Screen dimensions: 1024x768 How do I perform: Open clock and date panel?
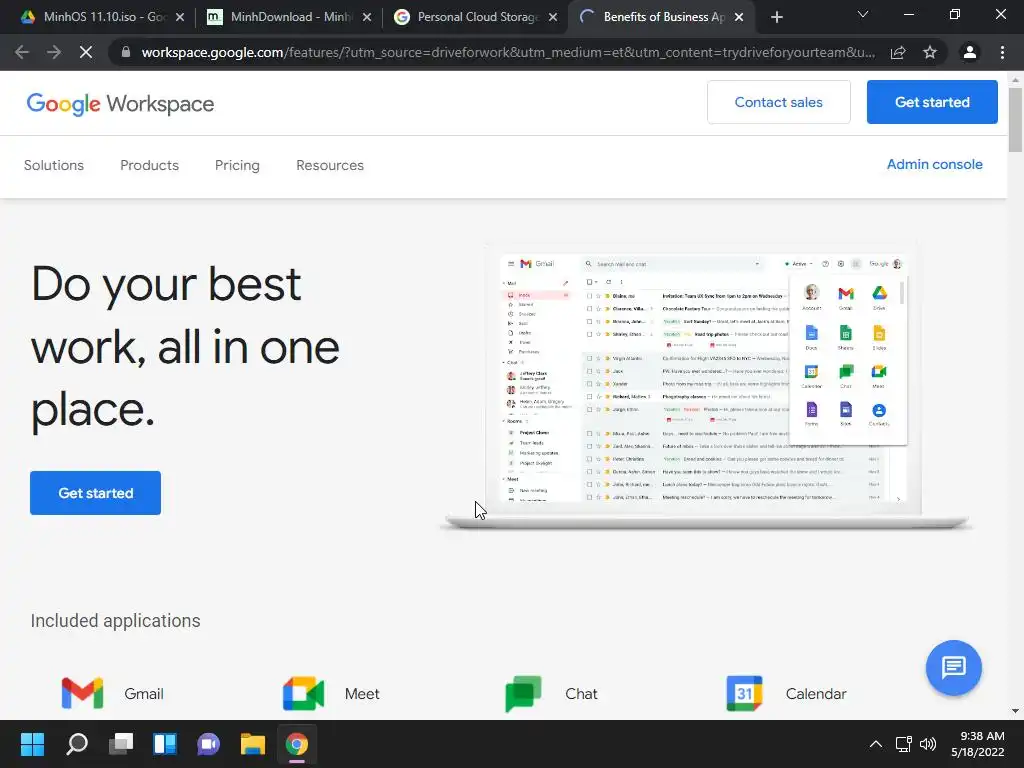[x=978, y=744]
